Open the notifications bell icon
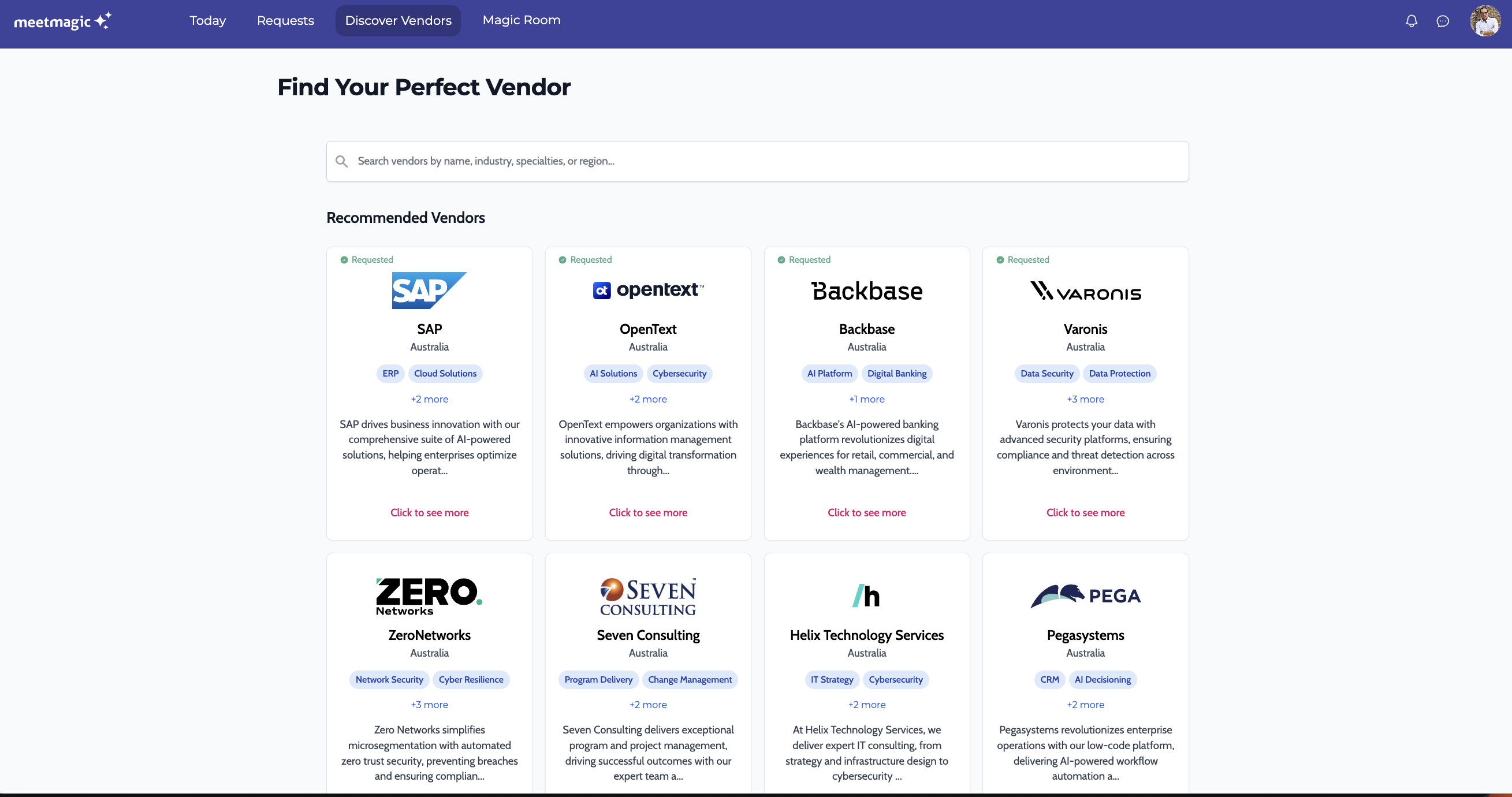Image resolution: width=1512 pixels, height=797 pixels. (1411, 21)
